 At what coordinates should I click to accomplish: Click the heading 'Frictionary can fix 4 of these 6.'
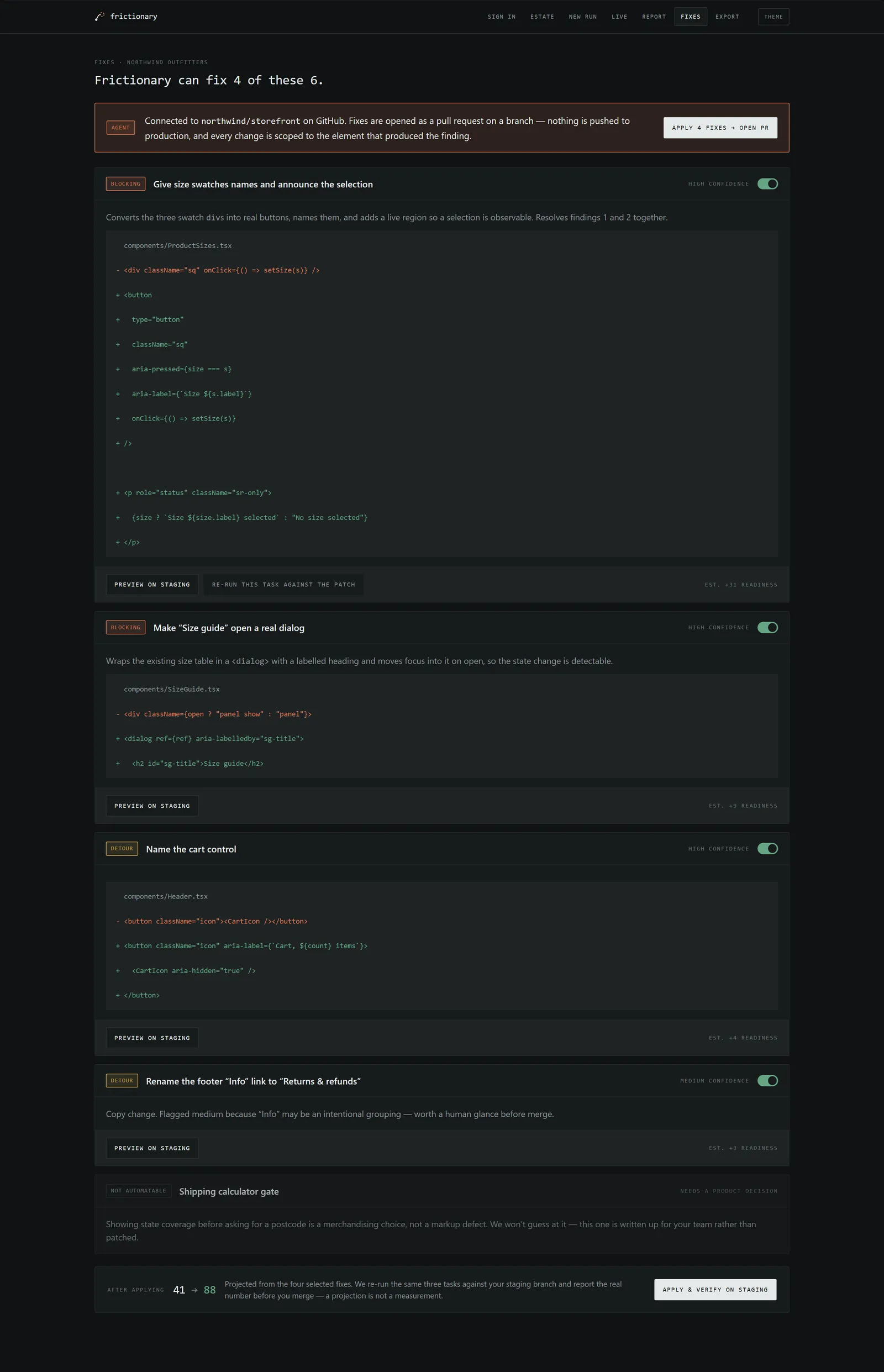tap(209, 80)
